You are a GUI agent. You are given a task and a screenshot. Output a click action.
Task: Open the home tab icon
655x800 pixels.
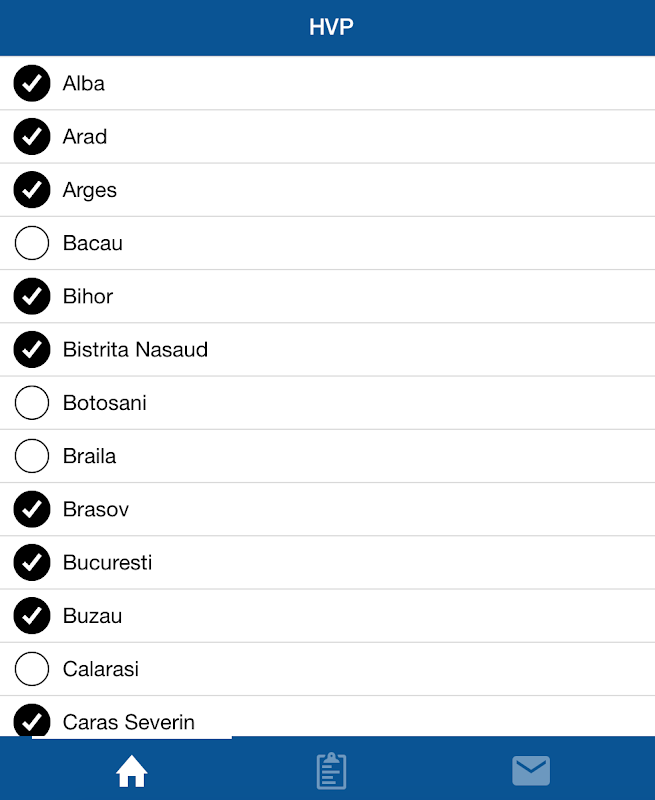(132, 771)
